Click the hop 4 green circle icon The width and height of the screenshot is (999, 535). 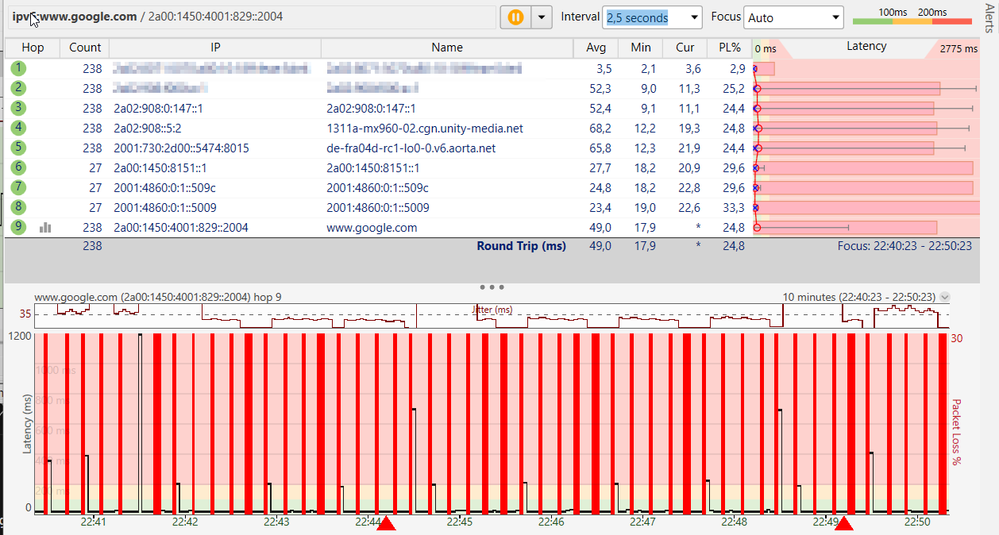point(19,128)
